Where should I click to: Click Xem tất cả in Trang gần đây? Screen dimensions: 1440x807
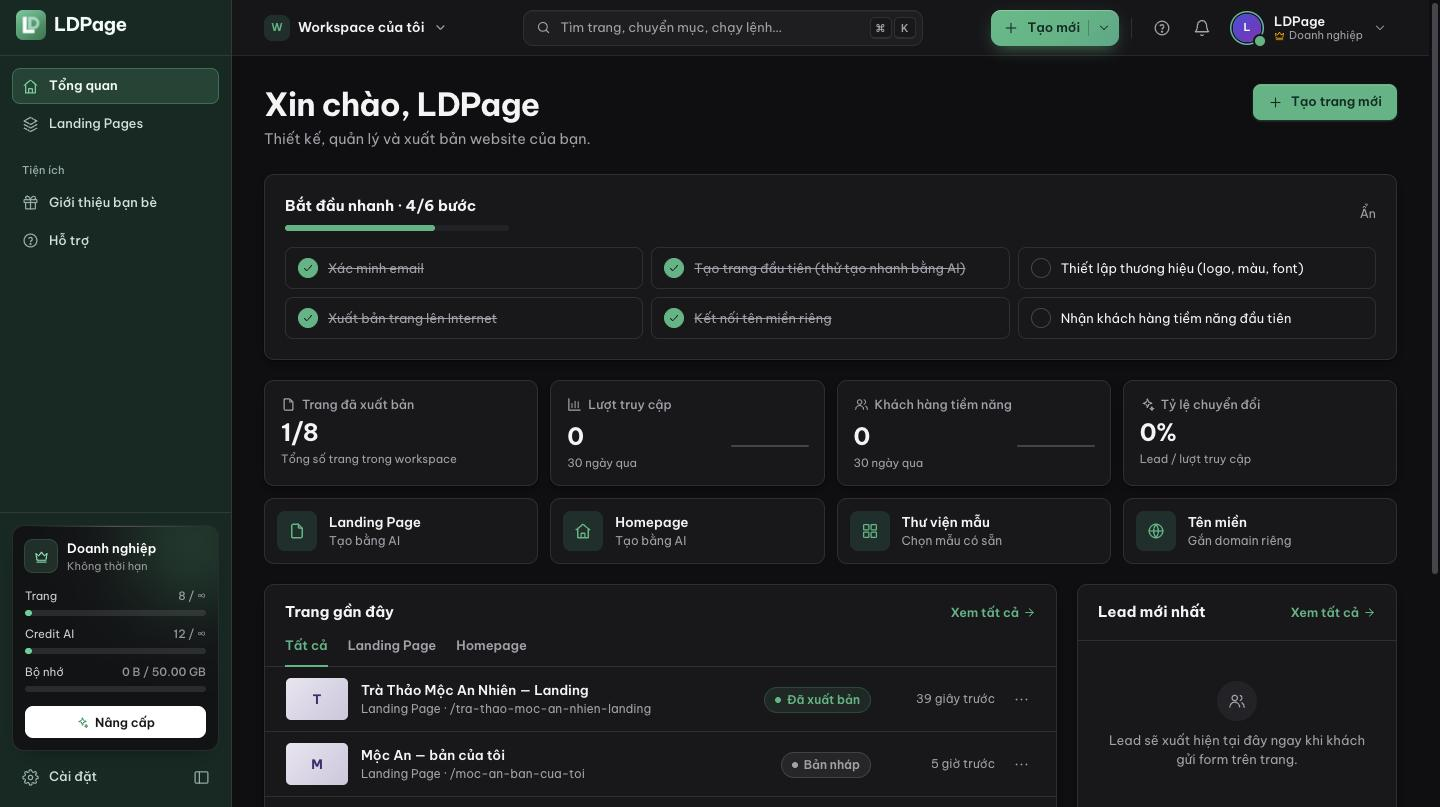click(993, 612)
